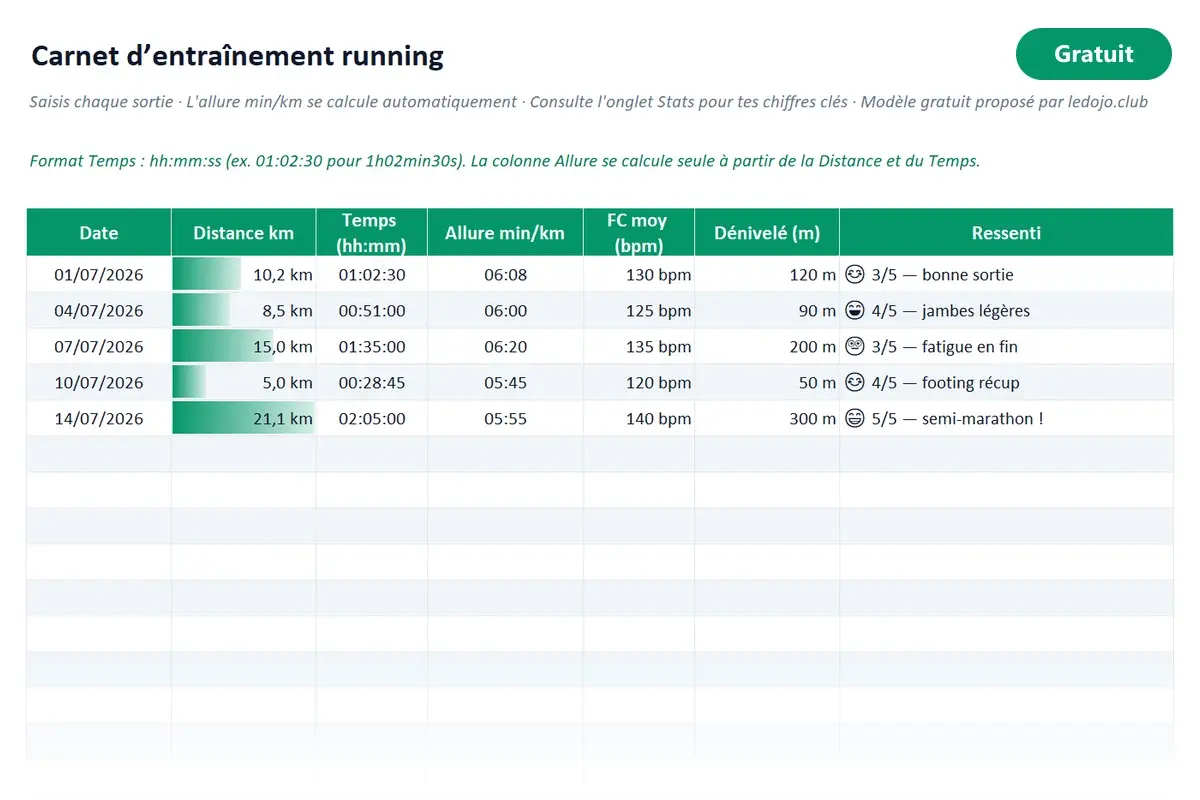Viewport: 1200px width, 800px height.
Task: Select the Distance km column header
Action: click(x=244, y=233)
